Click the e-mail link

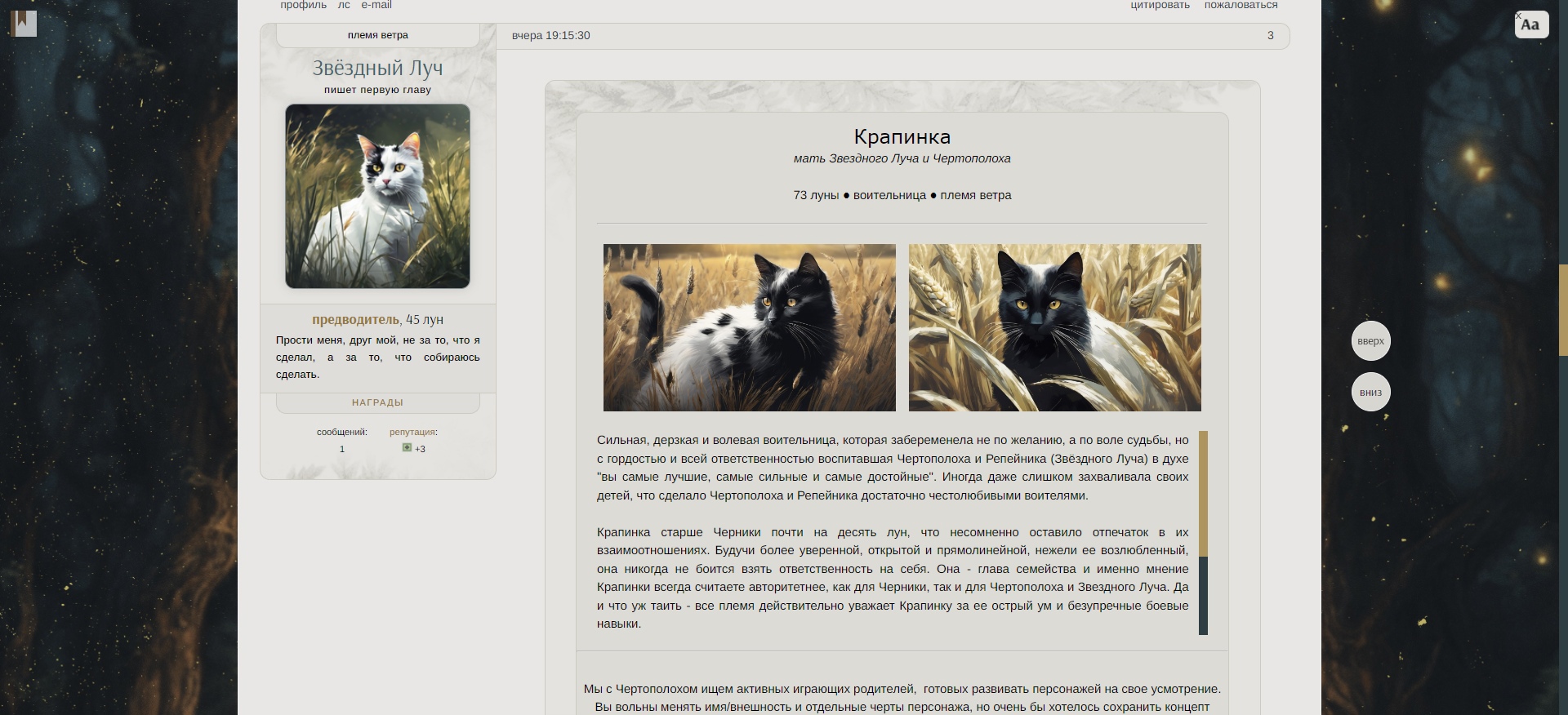(x=376, y=5)
